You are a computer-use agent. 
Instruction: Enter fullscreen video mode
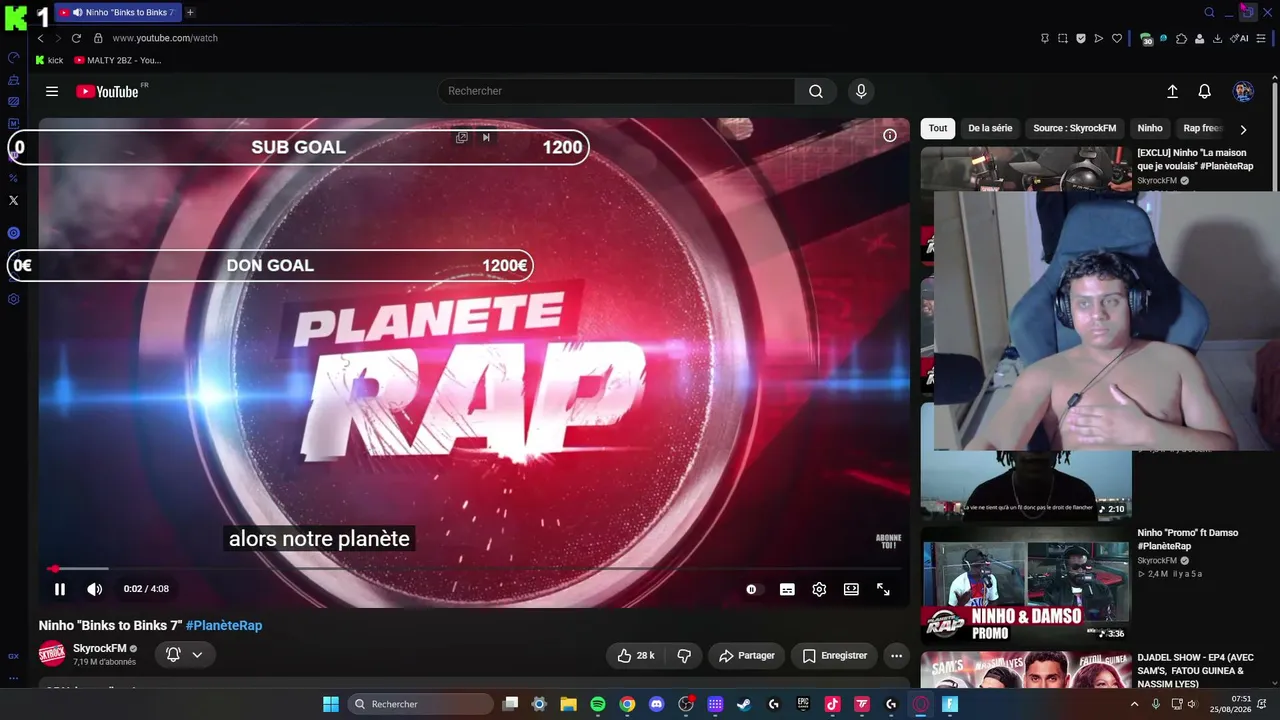click(883, 589)
